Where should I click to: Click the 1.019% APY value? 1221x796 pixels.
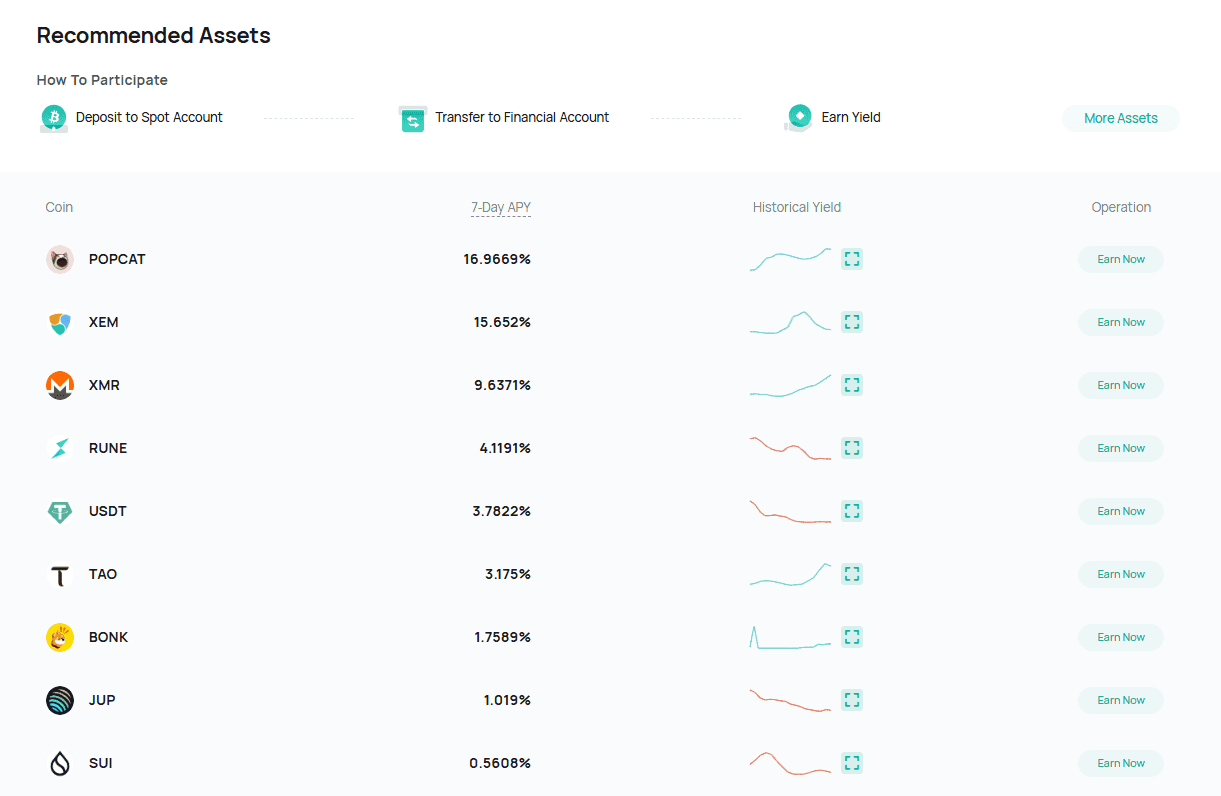507,700
